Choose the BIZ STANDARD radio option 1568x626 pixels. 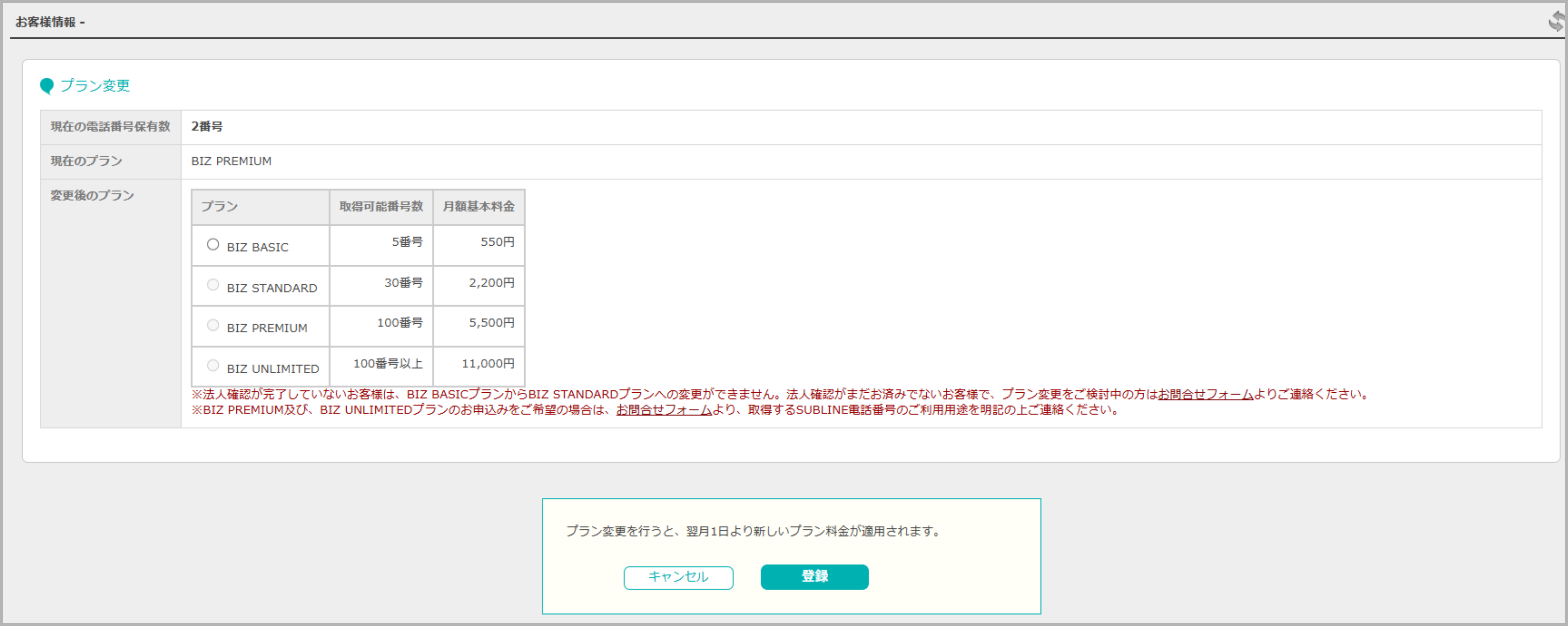[x=212, y=285]
